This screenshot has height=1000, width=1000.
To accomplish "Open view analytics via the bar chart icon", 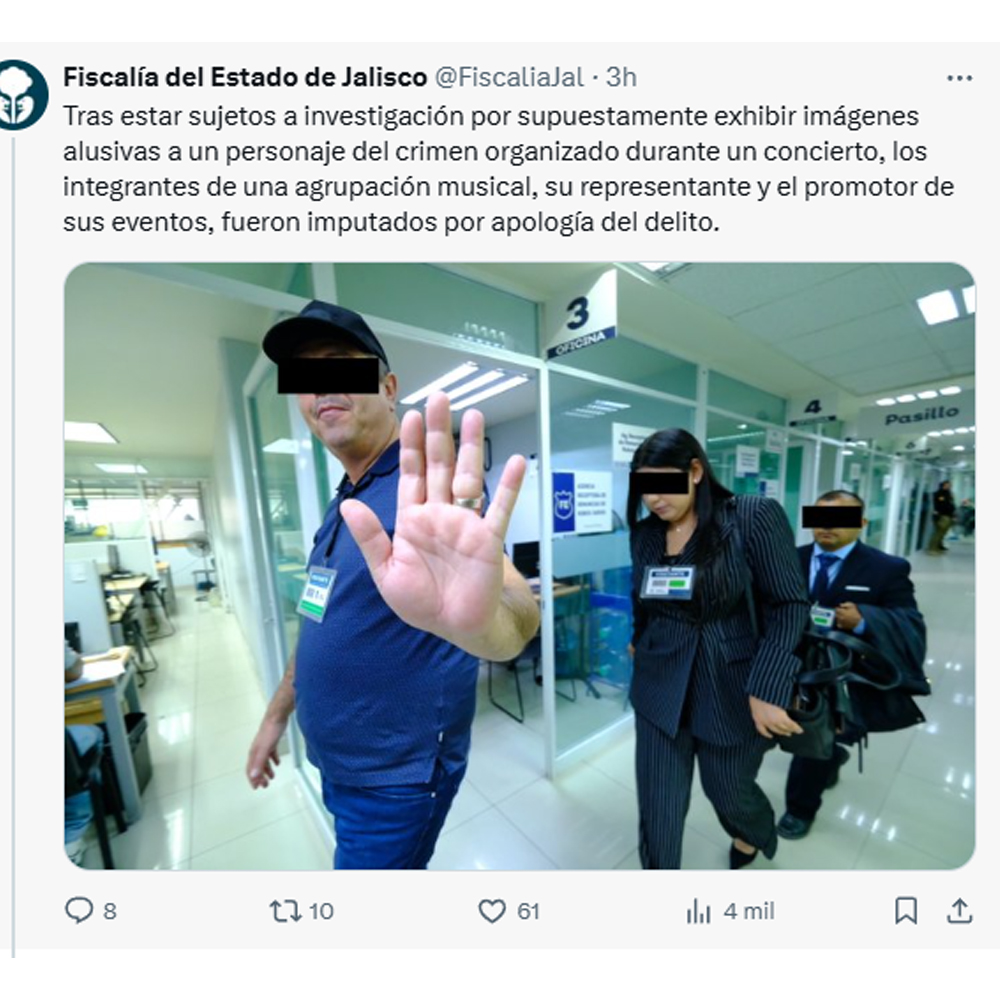I will click(x=699, y=911).
